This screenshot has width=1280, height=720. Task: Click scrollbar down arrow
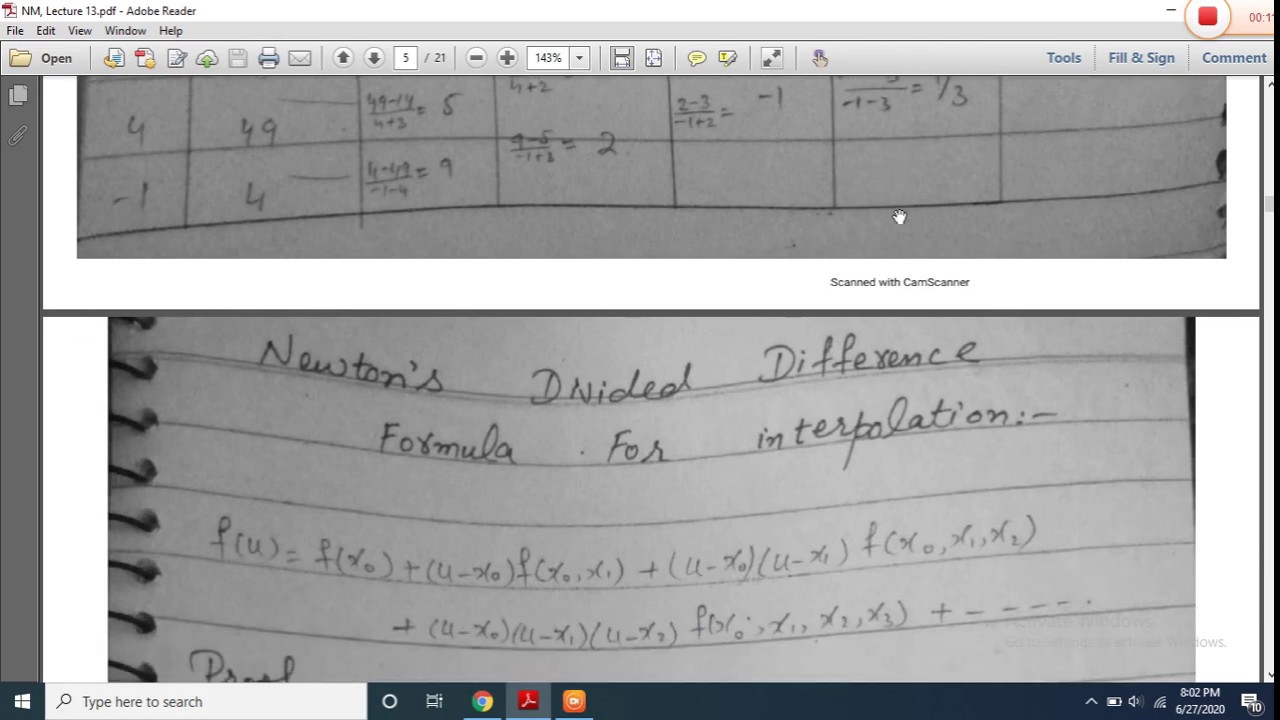tap(1270, 674)
